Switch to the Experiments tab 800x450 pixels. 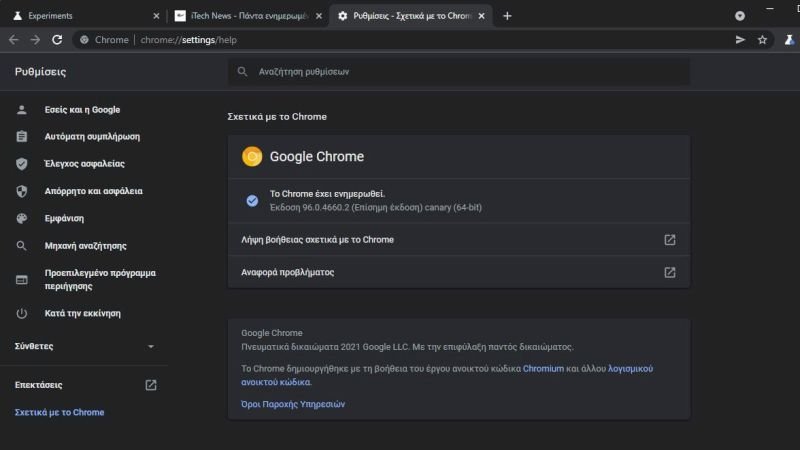[80, 16]
